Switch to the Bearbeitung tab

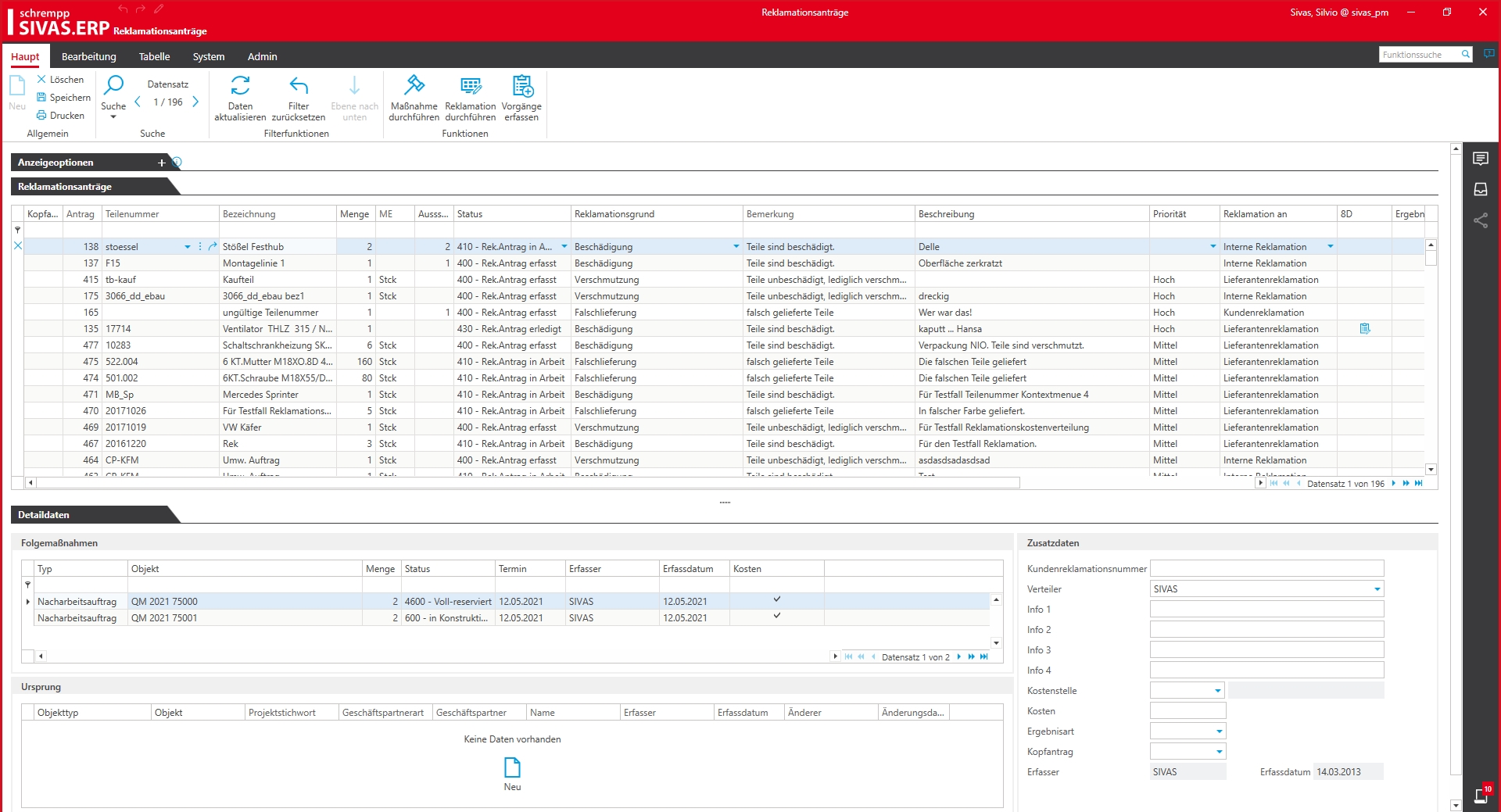pos(89,56)
